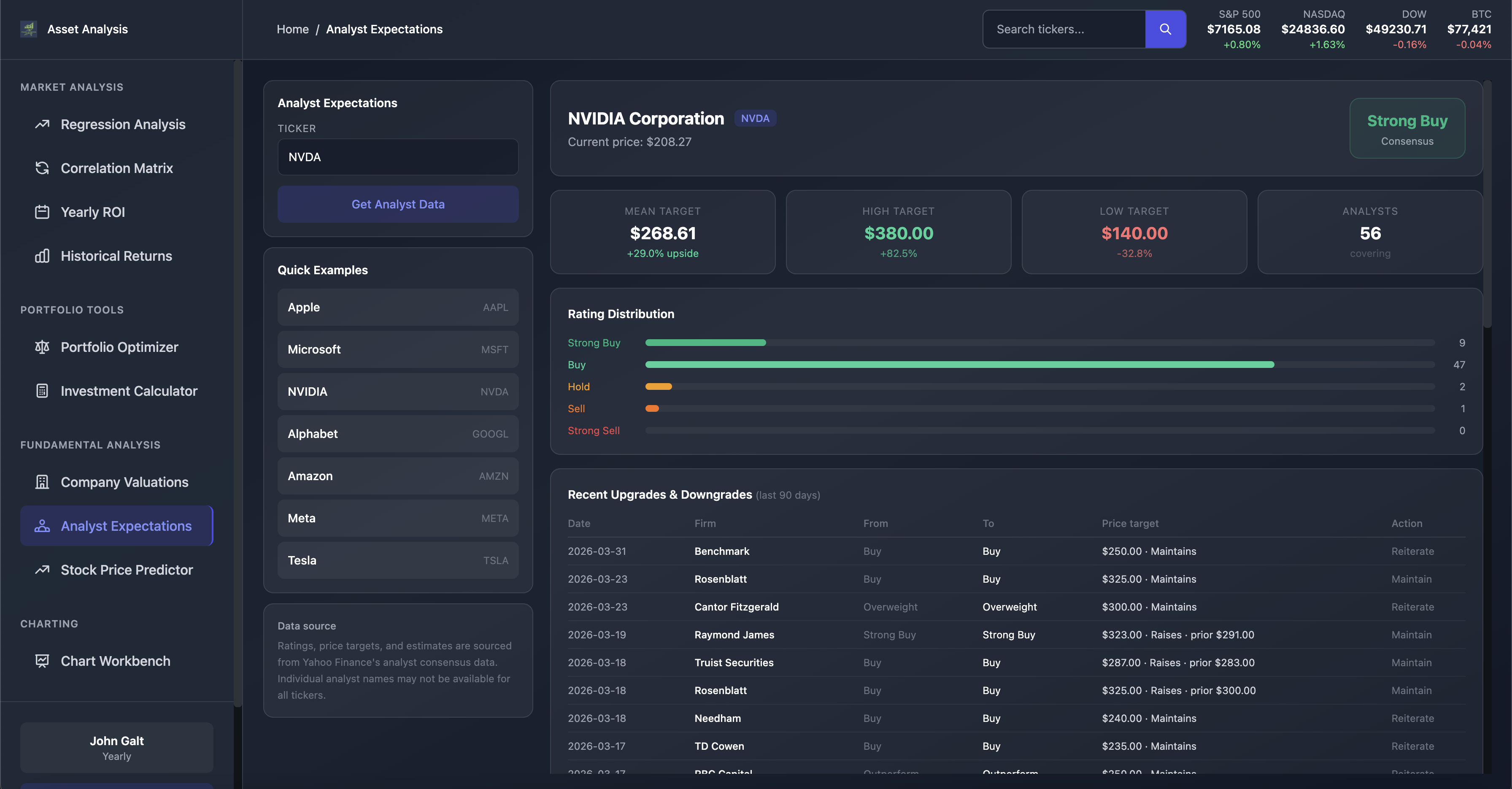This screenshot has height=789, width=1512.
Task: Select Meta quick example
Action: [x=398, y=519]
